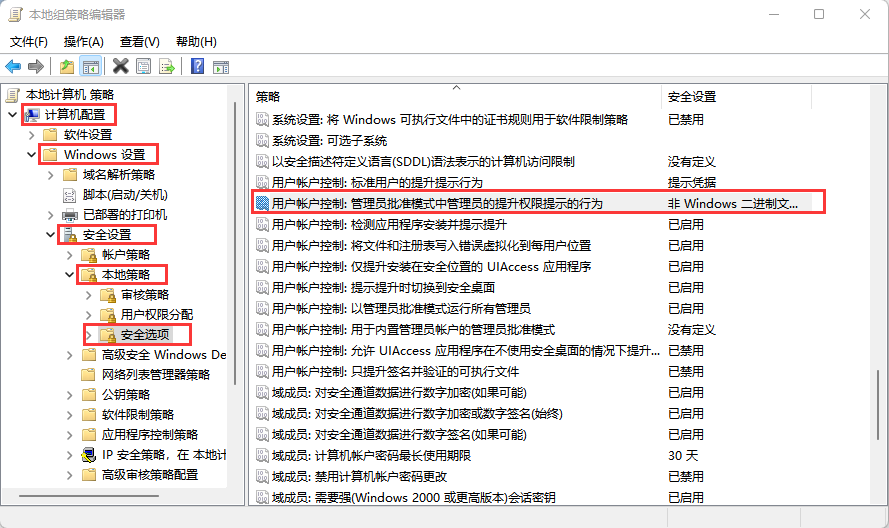Viewport: 889px width, 528px height.
Task: Sort by the 策略 column header
Action: [x=456, y=96]
